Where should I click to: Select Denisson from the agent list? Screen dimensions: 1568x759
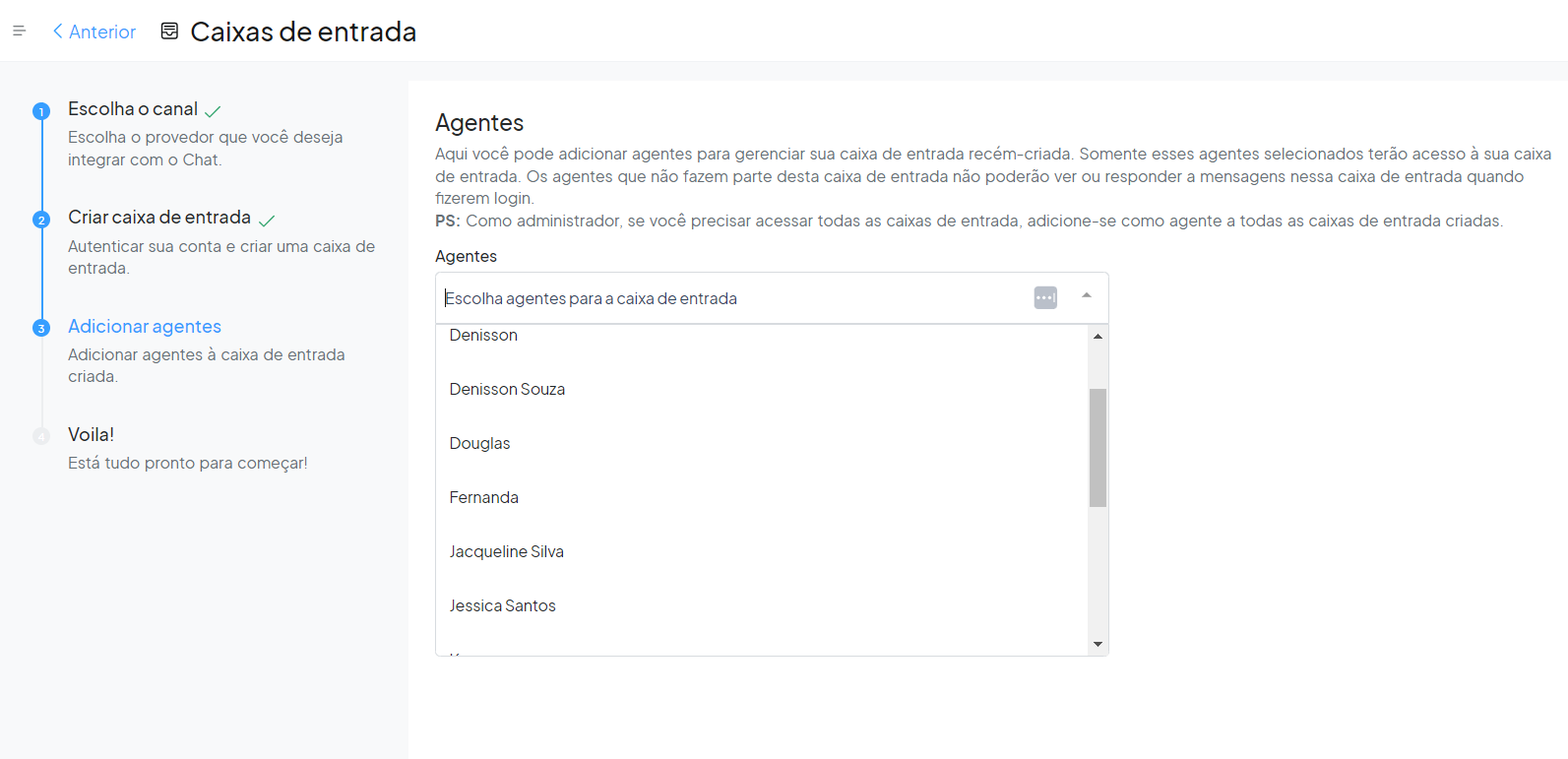(483, 336)
